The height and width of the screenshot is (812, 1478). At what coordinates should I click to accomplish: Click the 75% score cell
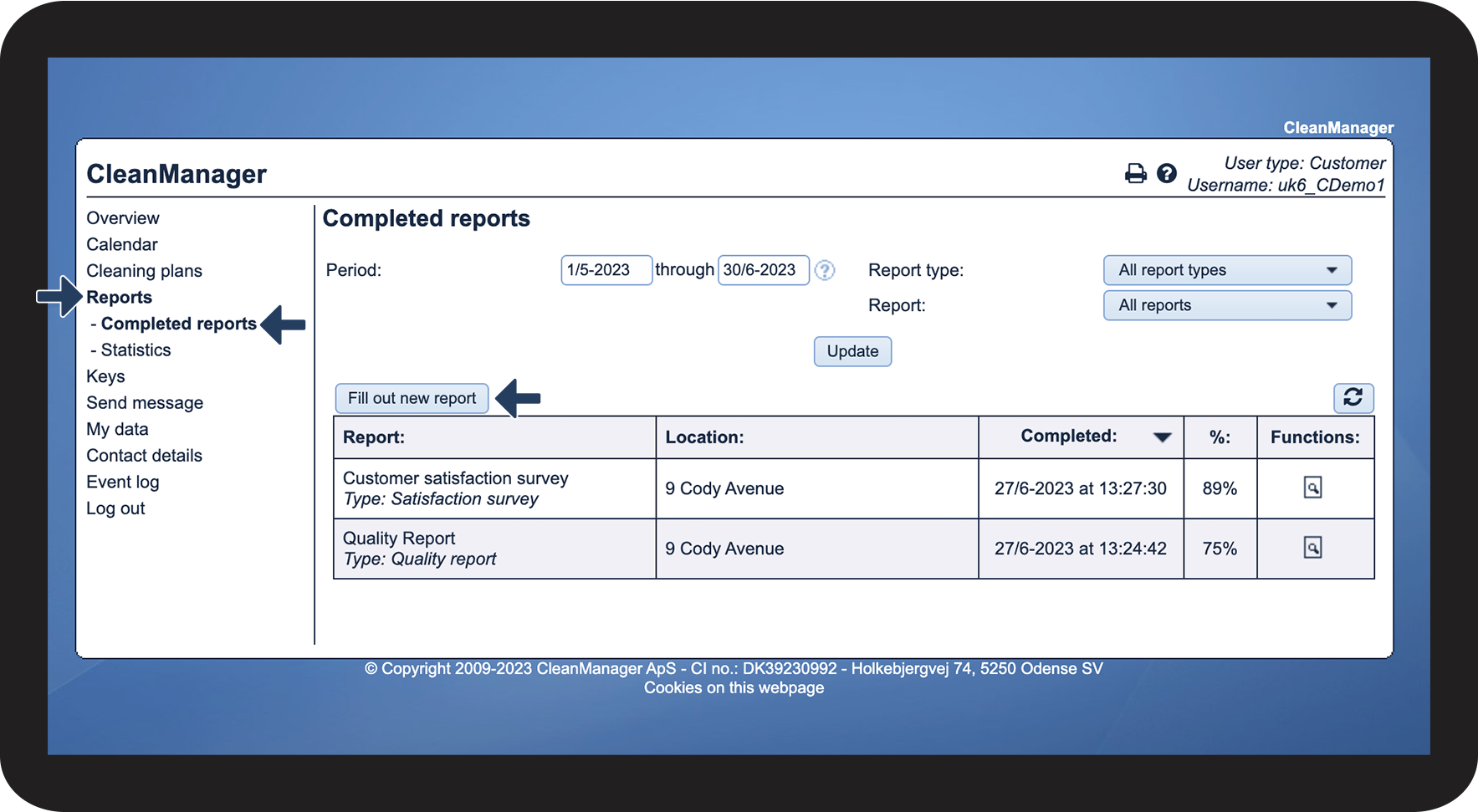tap(1220, 549)
